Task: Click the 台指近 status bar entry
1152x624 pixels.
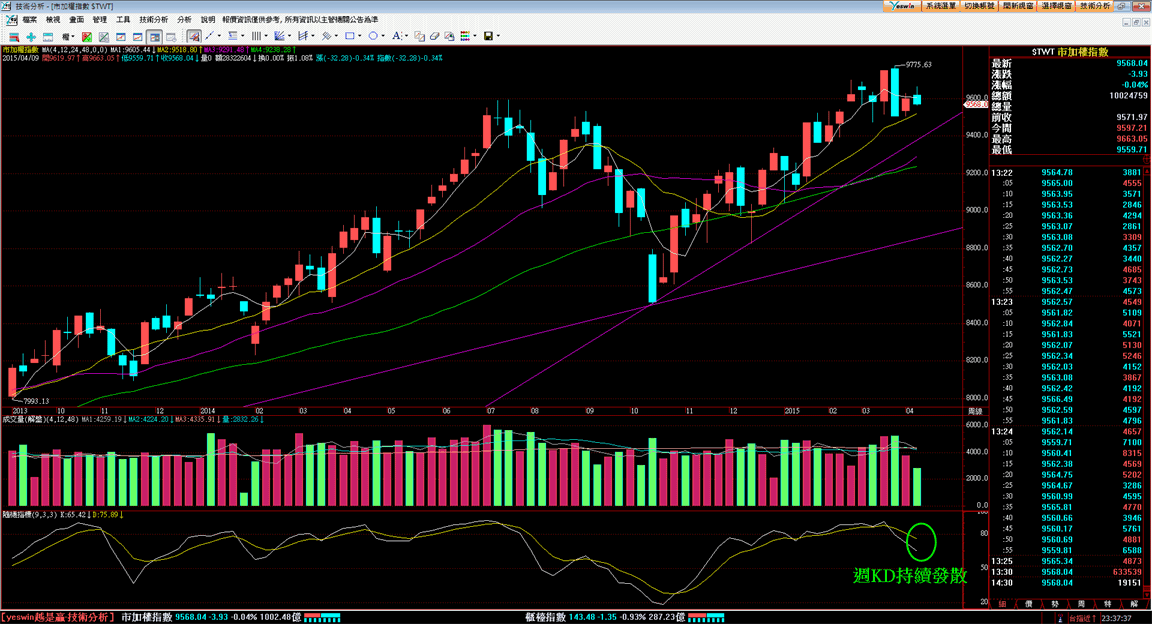Action: click(x=1081, y=619)
